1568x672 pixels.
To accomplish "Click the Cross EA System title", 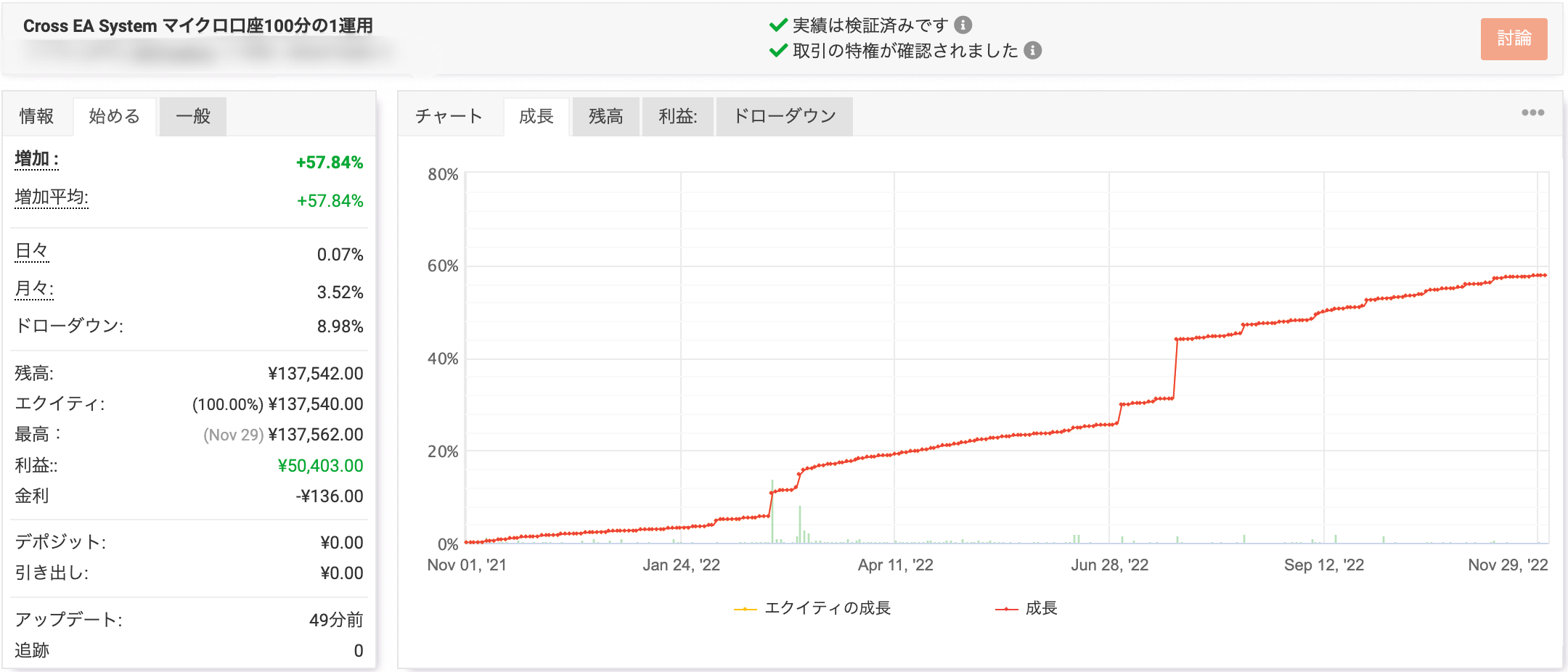I will tap(198, 26).
